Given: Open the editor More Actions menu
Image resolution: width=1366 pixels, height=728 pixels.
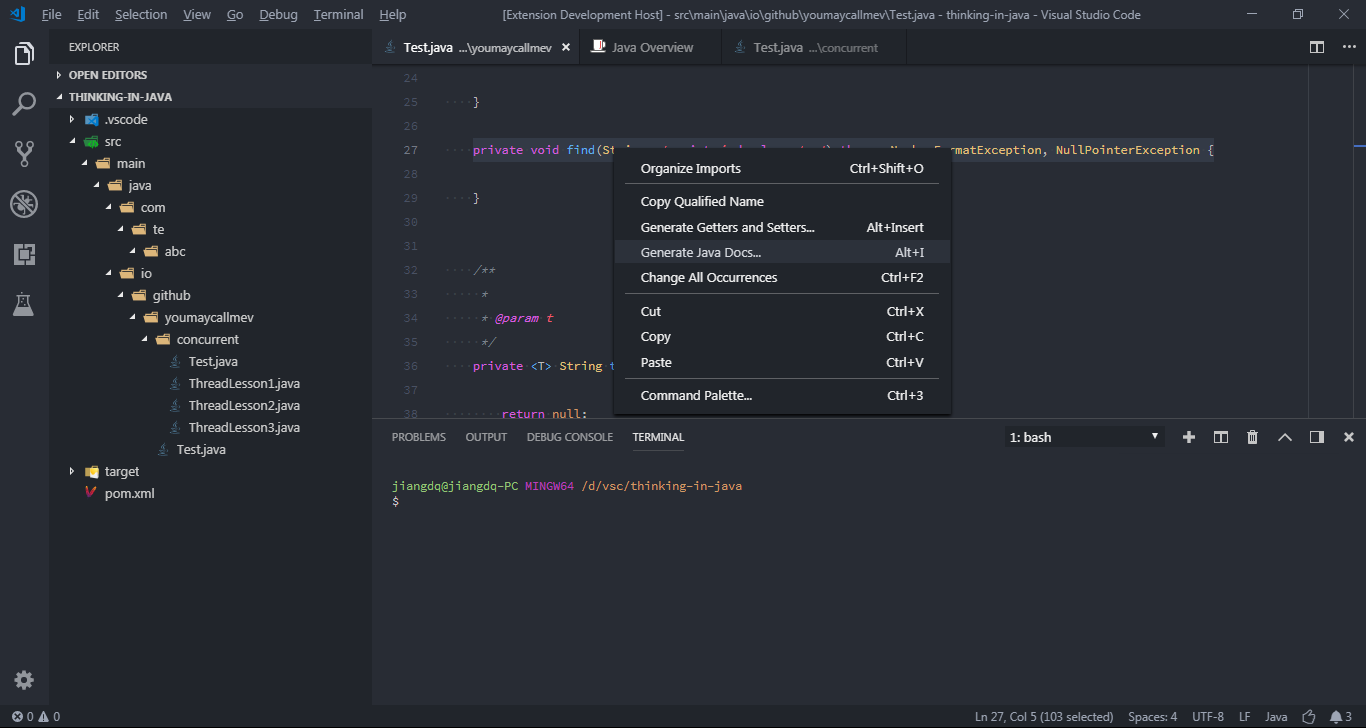Looking at the screenshot, I should pyautogui.click(x=1348, y=47).
